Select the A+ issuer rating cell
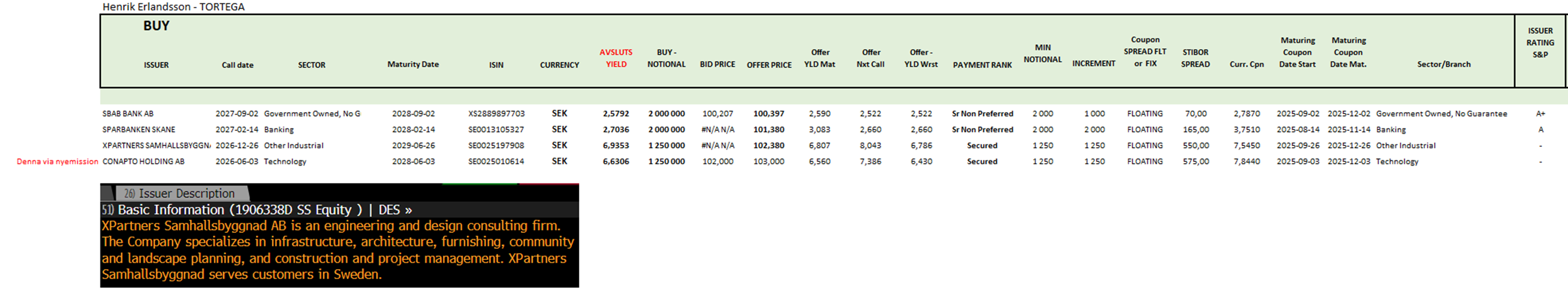This screenshot has width=1568, height=294. [1540, 114]
